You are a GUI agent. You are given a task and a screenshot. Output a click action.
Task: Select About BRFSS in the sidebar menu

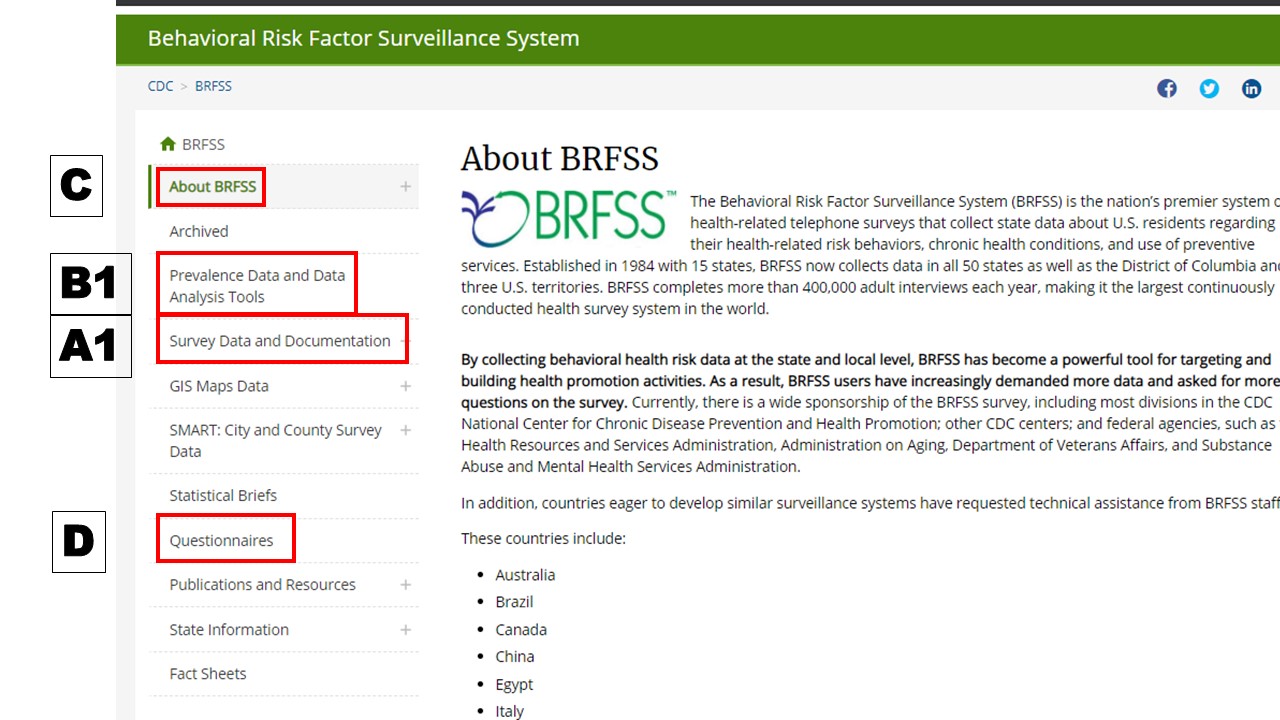[x=210, y=186]
